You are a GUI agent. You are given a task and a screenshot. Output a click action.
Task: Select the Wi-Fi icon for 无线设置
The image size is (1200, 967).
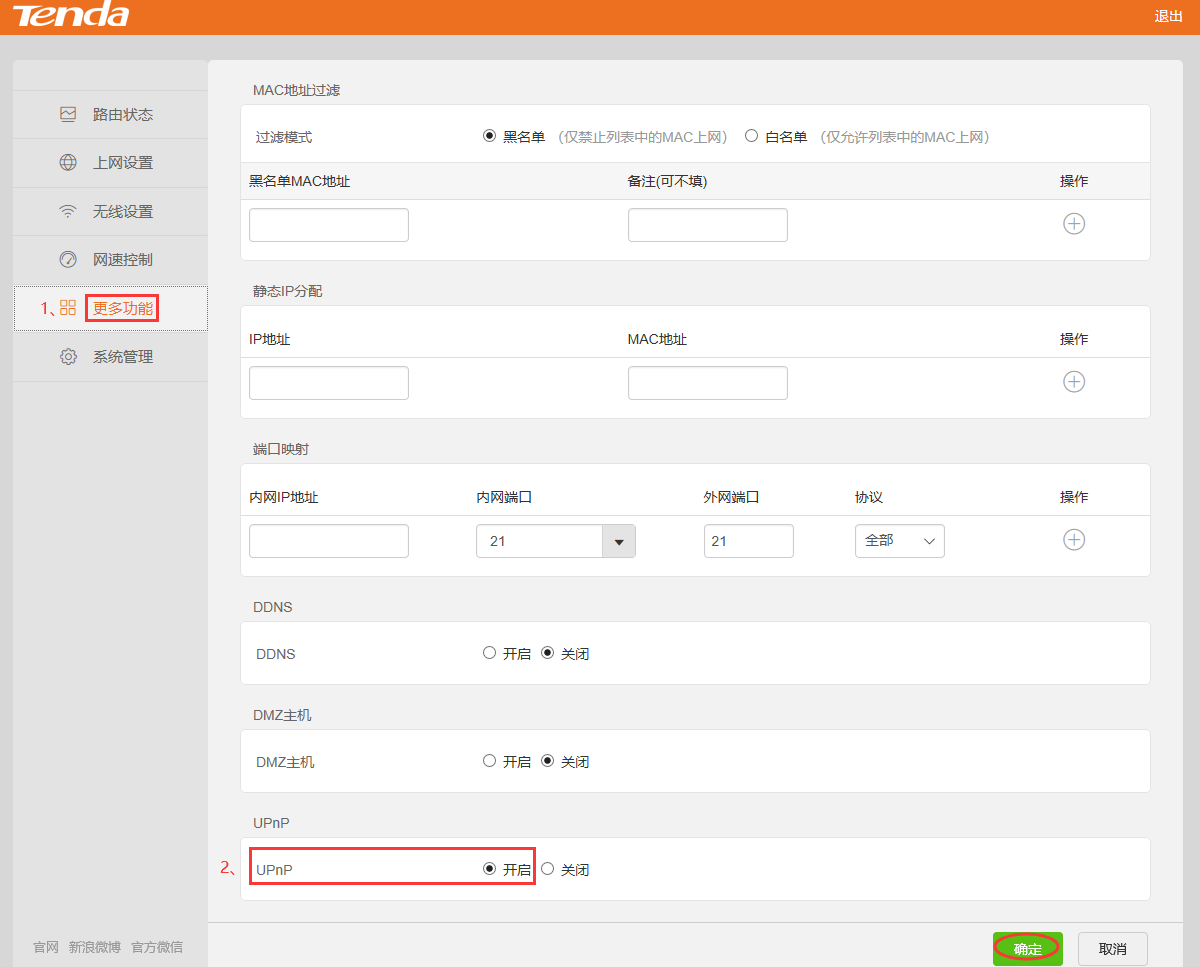[x=68, y=211]
